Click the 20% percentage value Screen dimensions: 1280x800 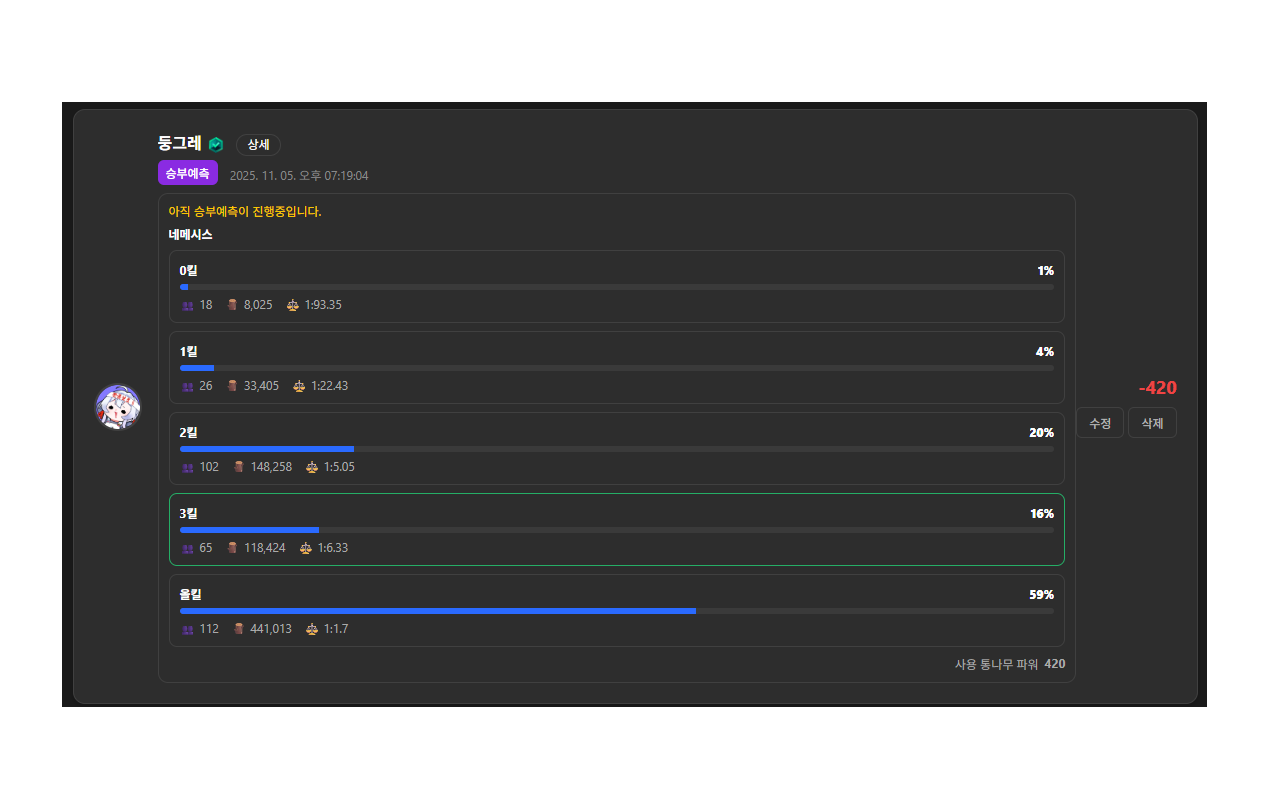(x=1041, y=432)
